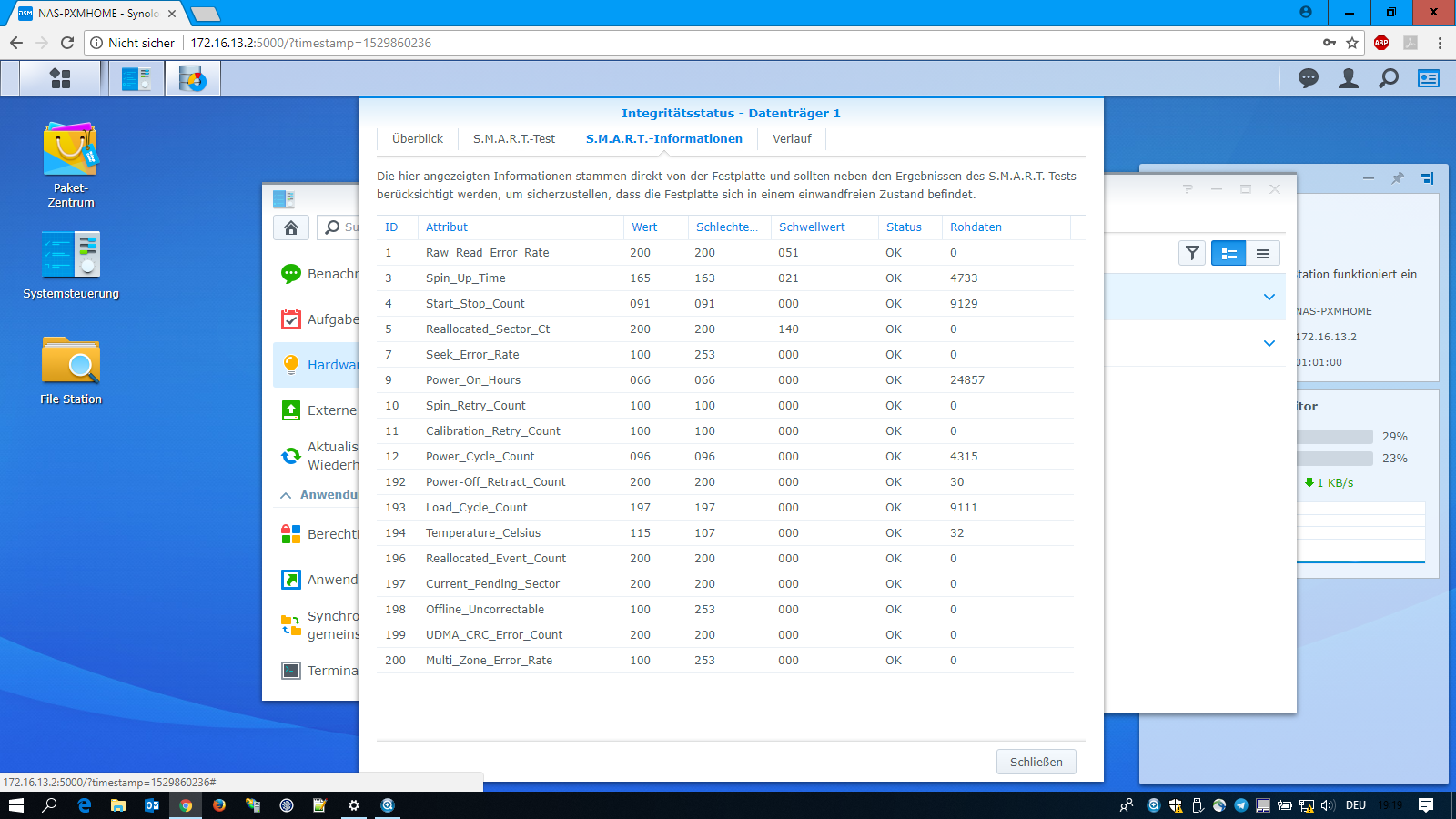
Task: Open the S.M.A.R.T.-Test tab
Action: click(x=514, y=139)
